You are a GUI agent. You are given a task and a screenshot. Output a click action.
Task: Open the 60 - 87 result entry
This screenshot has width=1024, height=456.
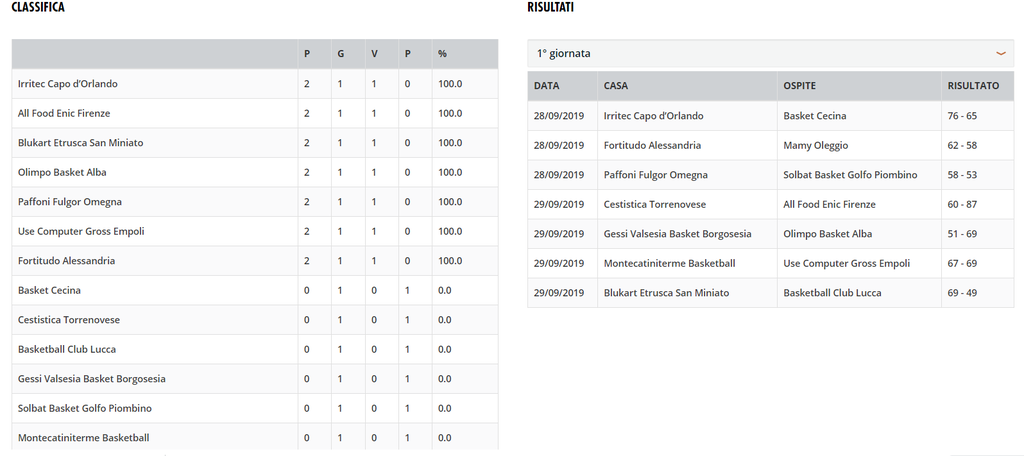click(961, 204)
